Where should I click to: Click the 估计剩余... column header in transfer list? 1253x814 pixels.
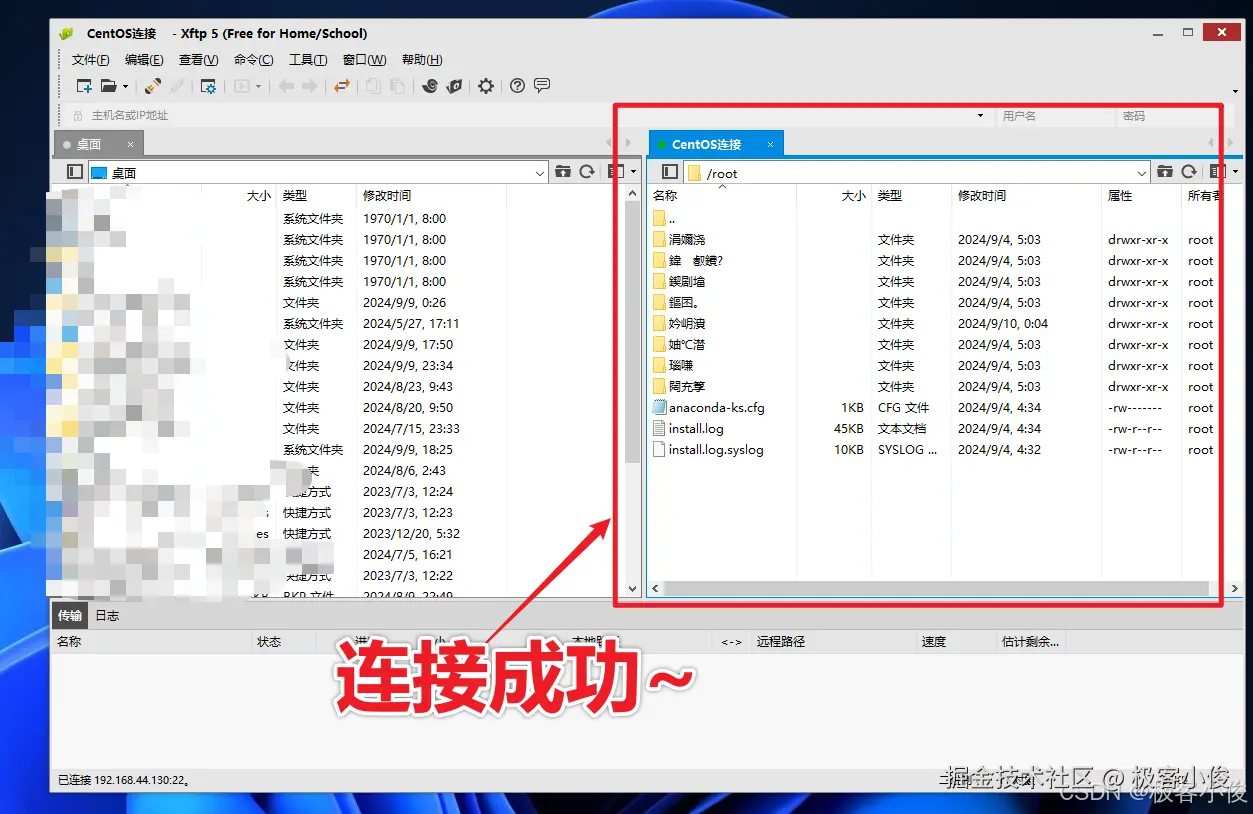click(1030, 642)
